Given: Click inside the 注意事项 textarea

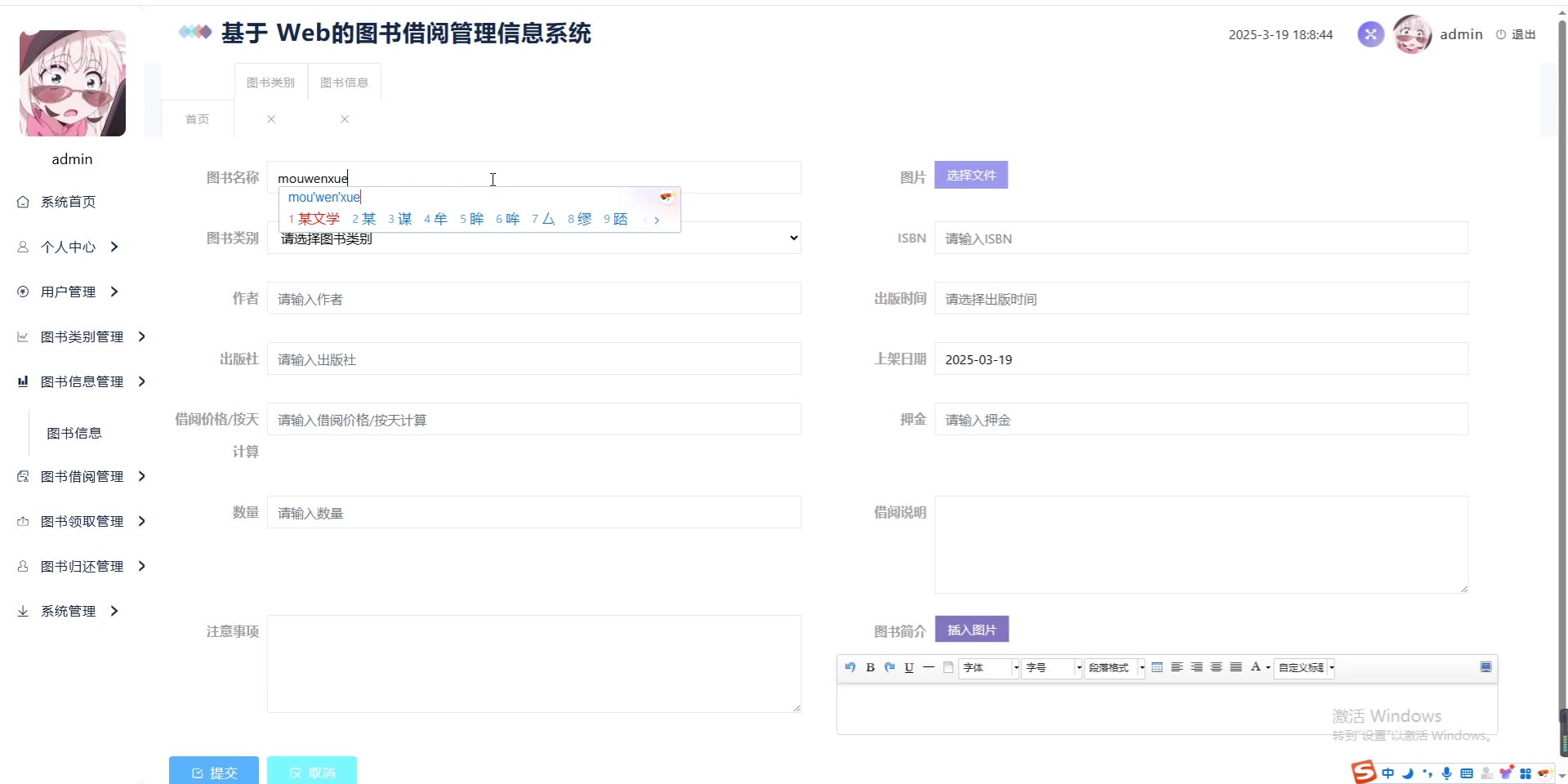Looking at the screenshot, I should [x=534, y=664].
